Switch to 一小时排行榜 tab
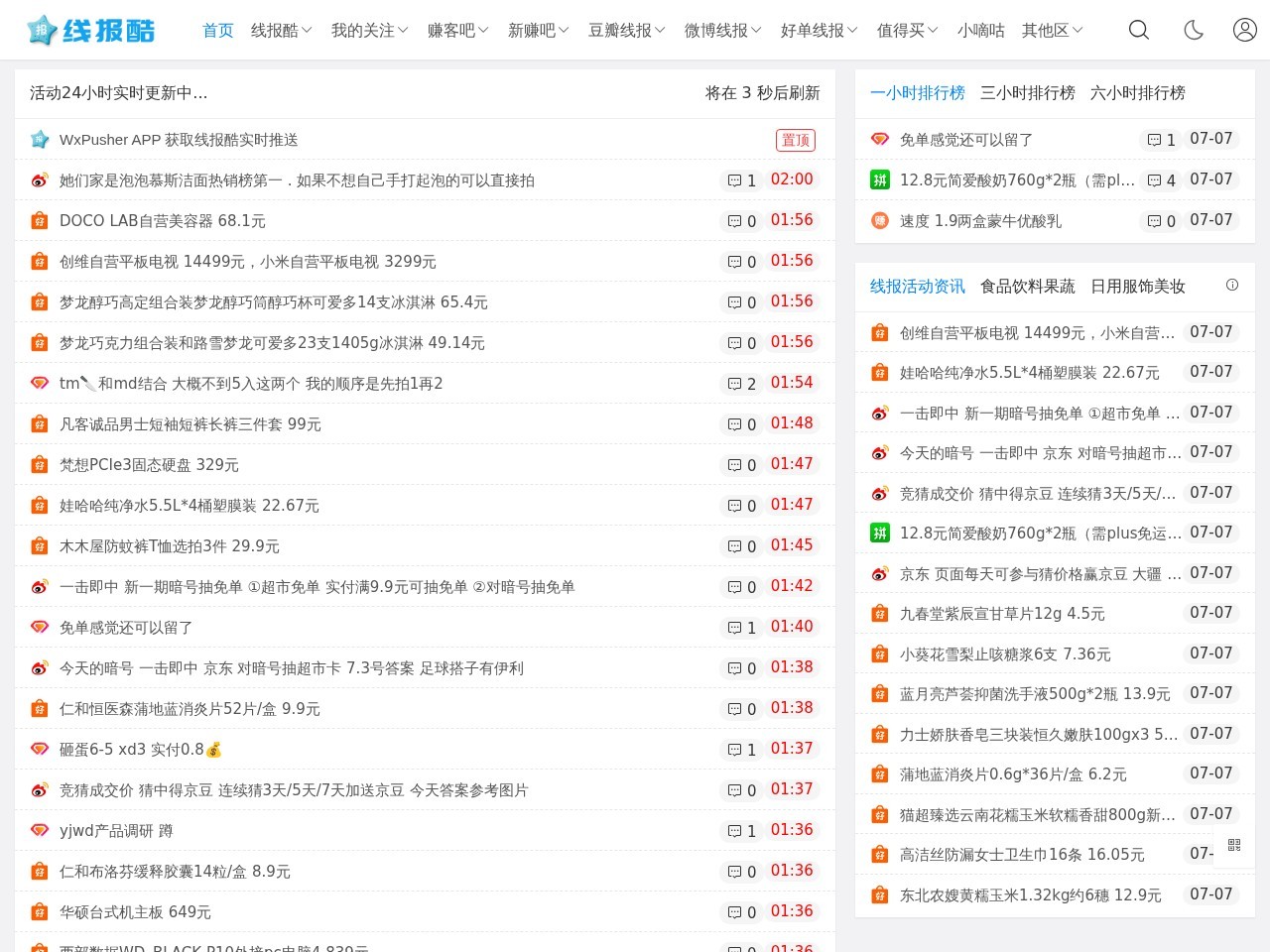The width and height of the screenshot is (1270, 952). pyautogui.click(x=918, y=92)
